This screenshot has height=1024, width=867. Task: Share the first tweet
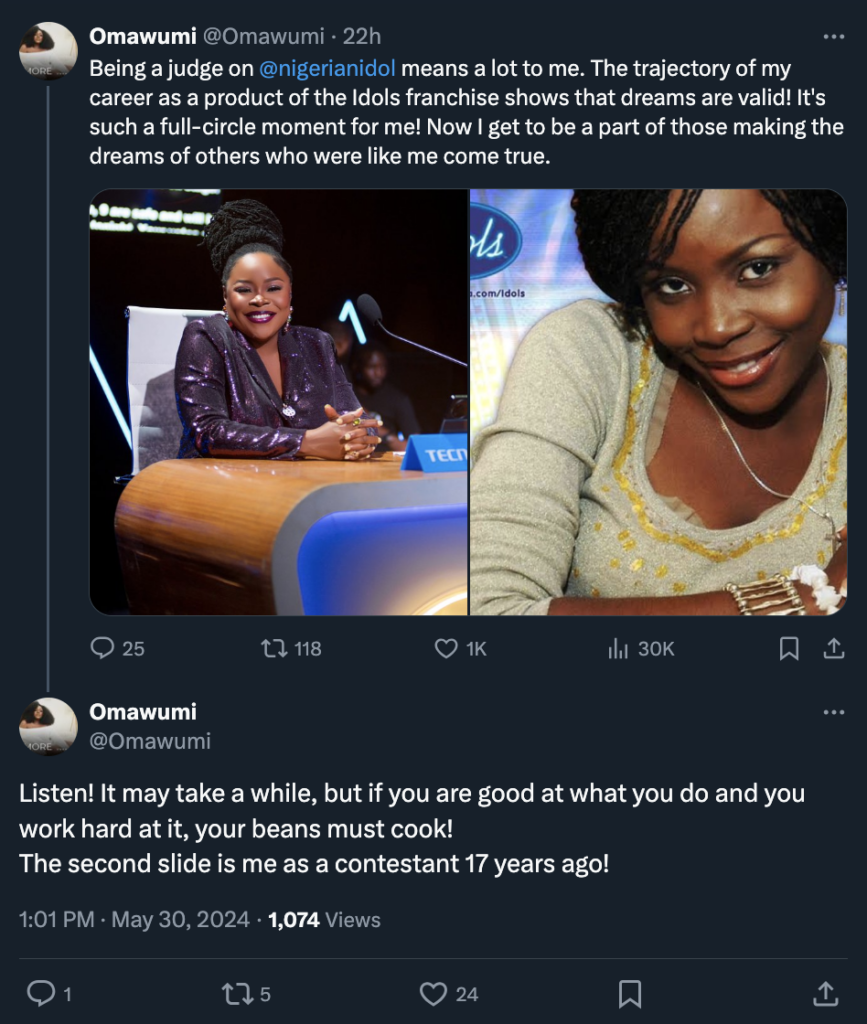(833, 649)
